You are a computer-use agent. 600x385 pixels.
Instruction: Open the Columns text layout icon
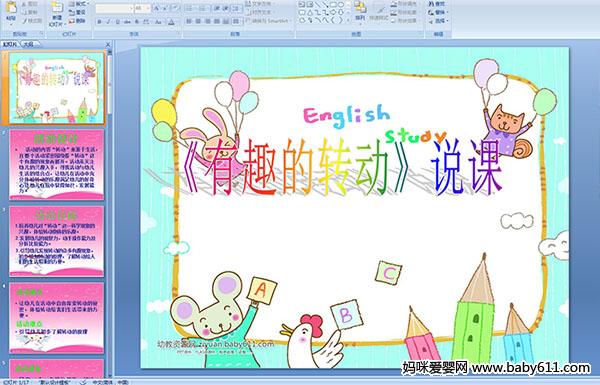coord(237,22)
